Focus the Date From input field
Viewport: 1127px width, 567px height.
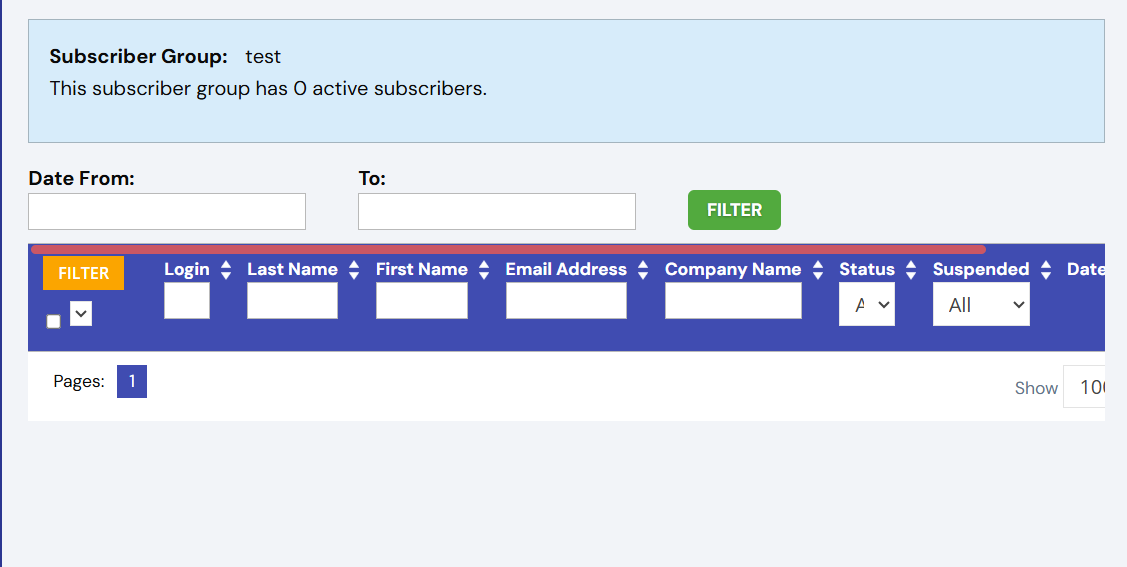[167, 211]
